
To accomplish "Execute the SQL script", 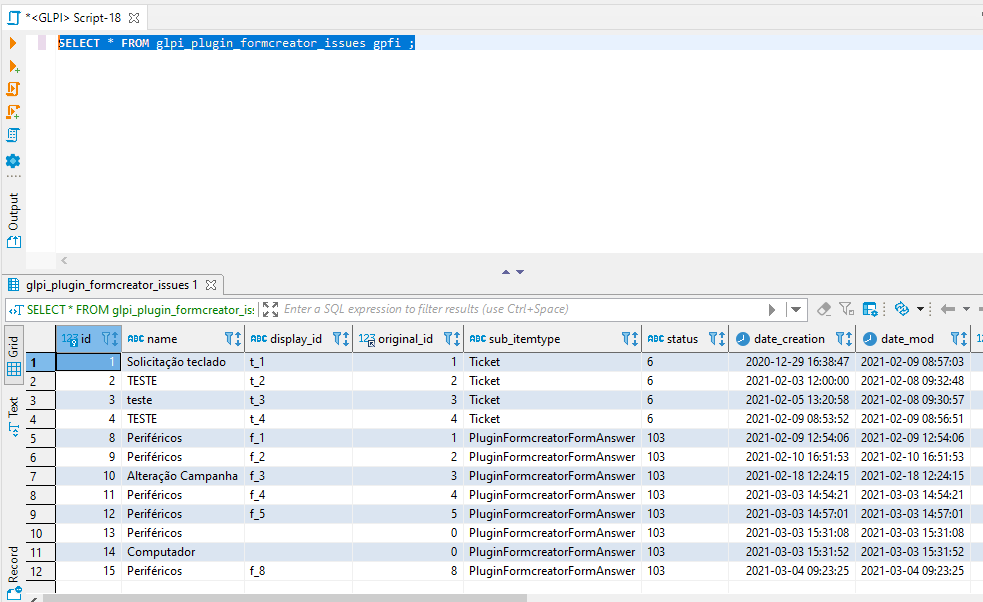I will [x=12, y=88].
